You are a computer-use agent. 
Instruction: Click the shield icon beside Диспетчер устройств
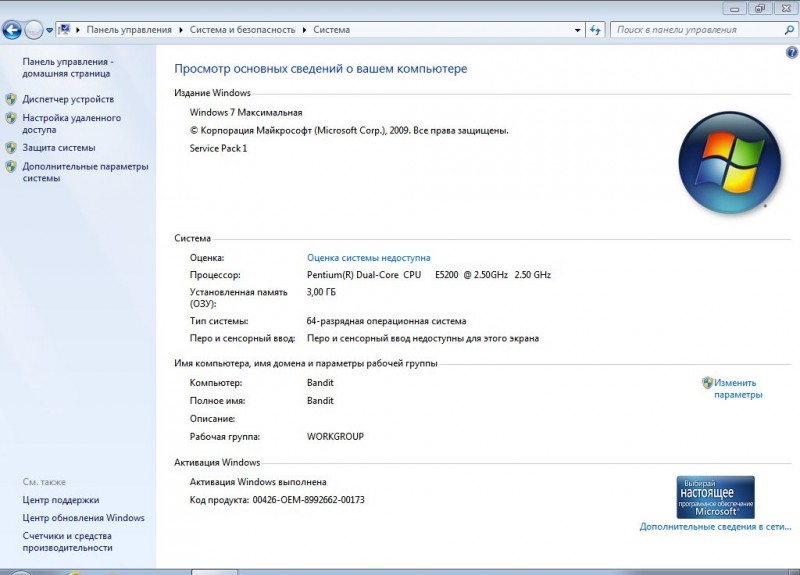pyautogui.click(x=11, y=99)
